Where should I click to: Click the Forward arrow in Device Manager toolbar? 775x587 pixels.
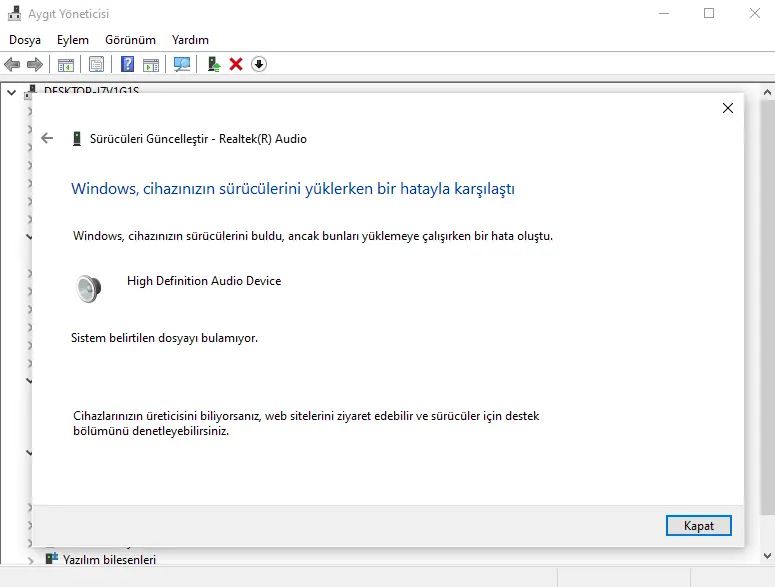coord(35,64)
